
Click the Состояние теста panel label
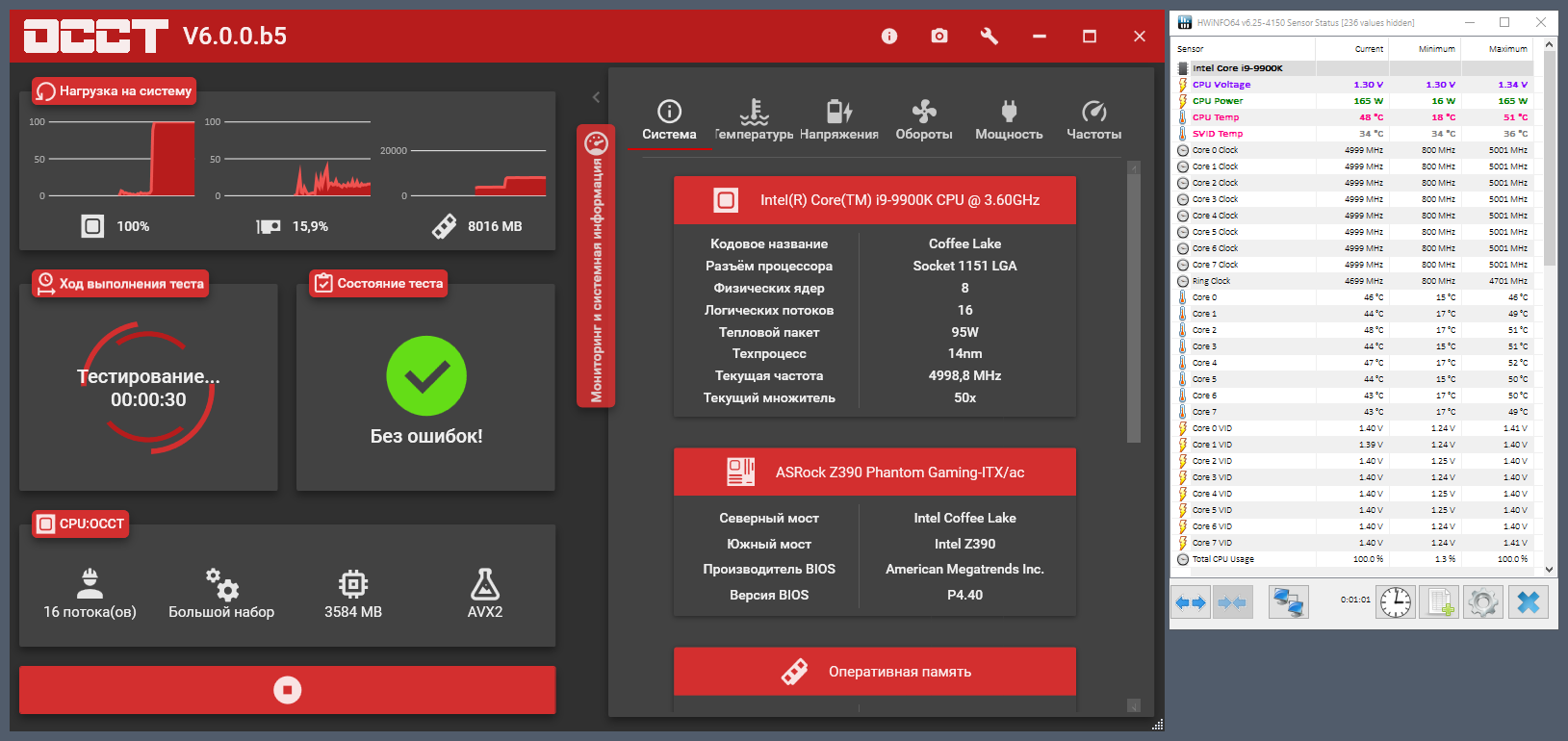(378, 284)
